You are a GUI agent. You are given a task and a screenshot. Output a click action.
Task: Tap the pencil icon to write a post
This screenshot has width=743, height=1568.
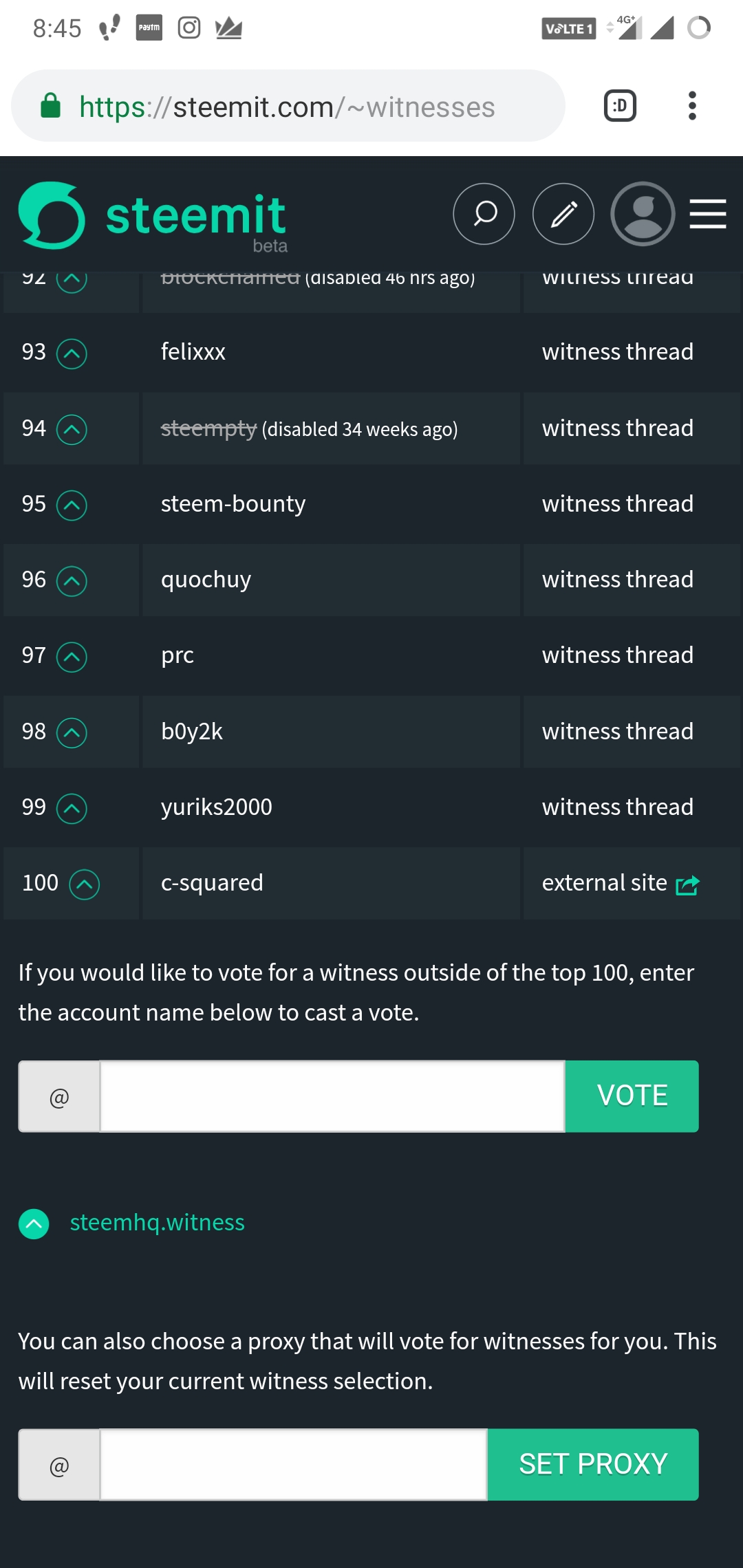pyautogui.click(x=563, y=214)
